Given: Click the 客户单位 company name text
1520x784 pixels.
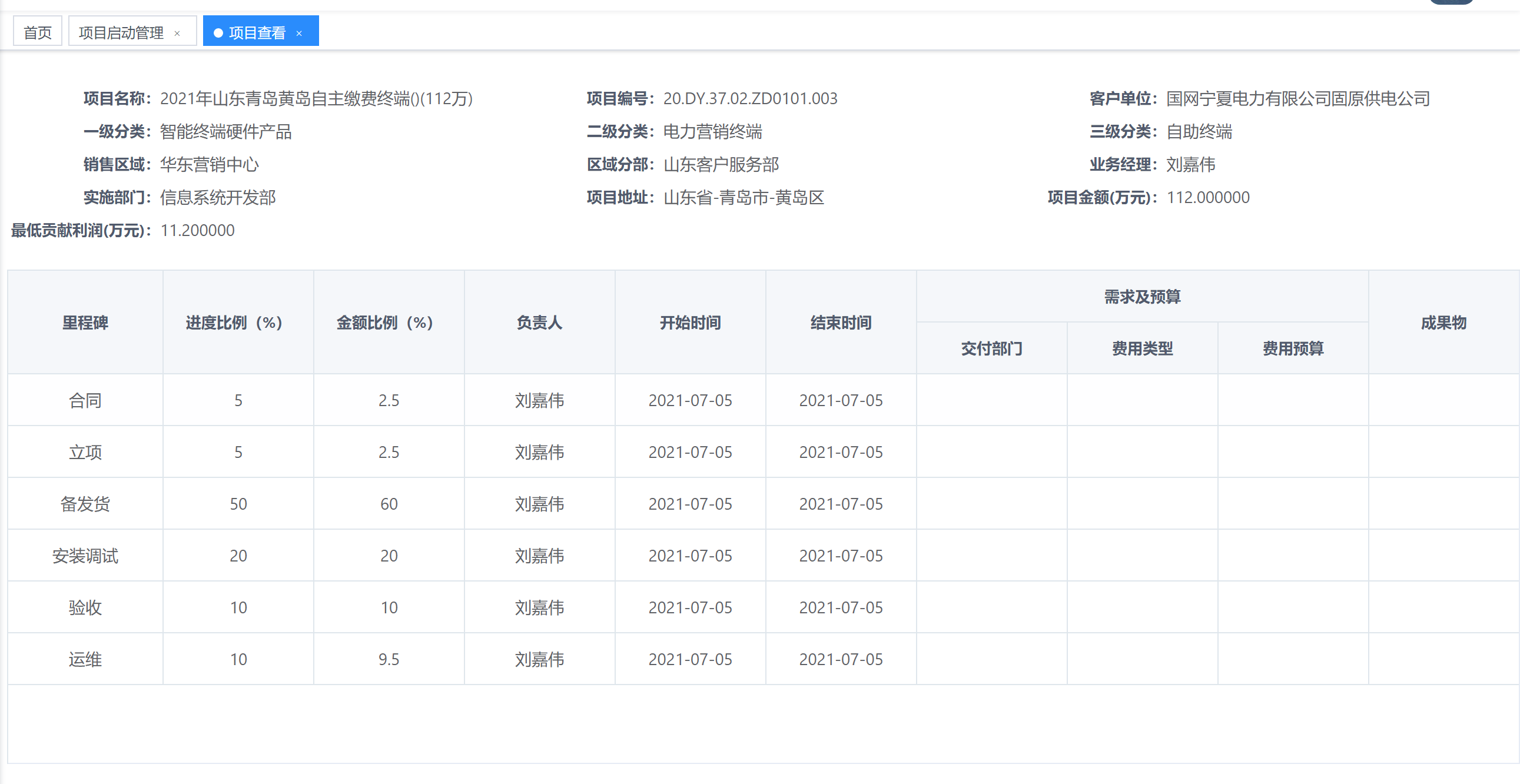Looking at the screenshot, I should coord(1297,98).
